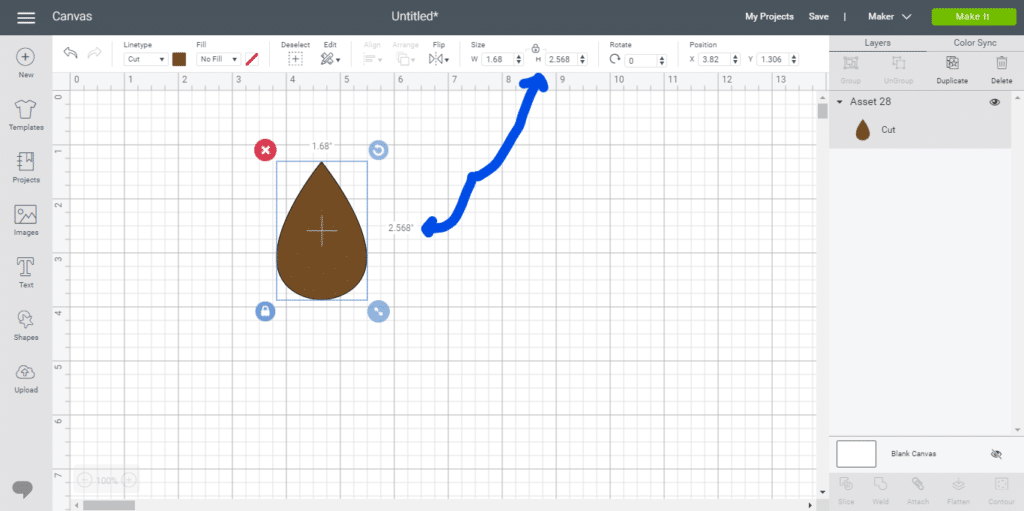Open the Align dropdown
This screenshot has height=511, width=1024.
(374, 59)
